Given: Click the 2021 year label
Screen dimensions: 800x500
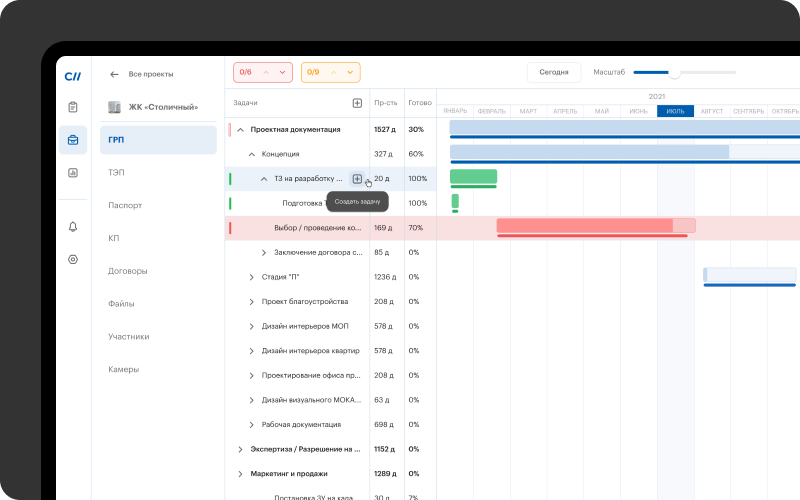Looking at the screenshot, I should point(657,96).
